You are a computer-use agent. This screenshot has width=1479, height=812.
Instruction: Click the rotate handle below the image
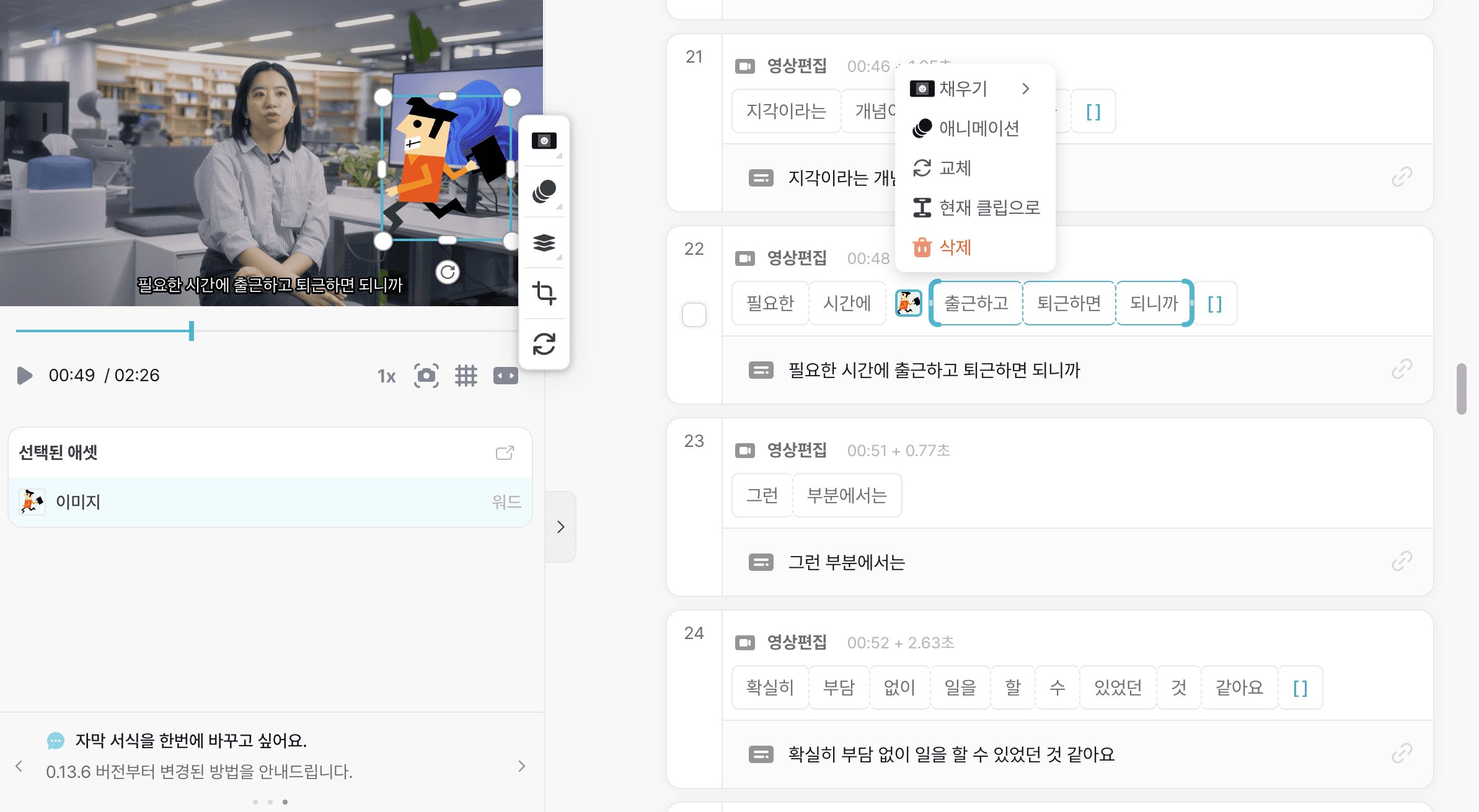click(447, 272)
